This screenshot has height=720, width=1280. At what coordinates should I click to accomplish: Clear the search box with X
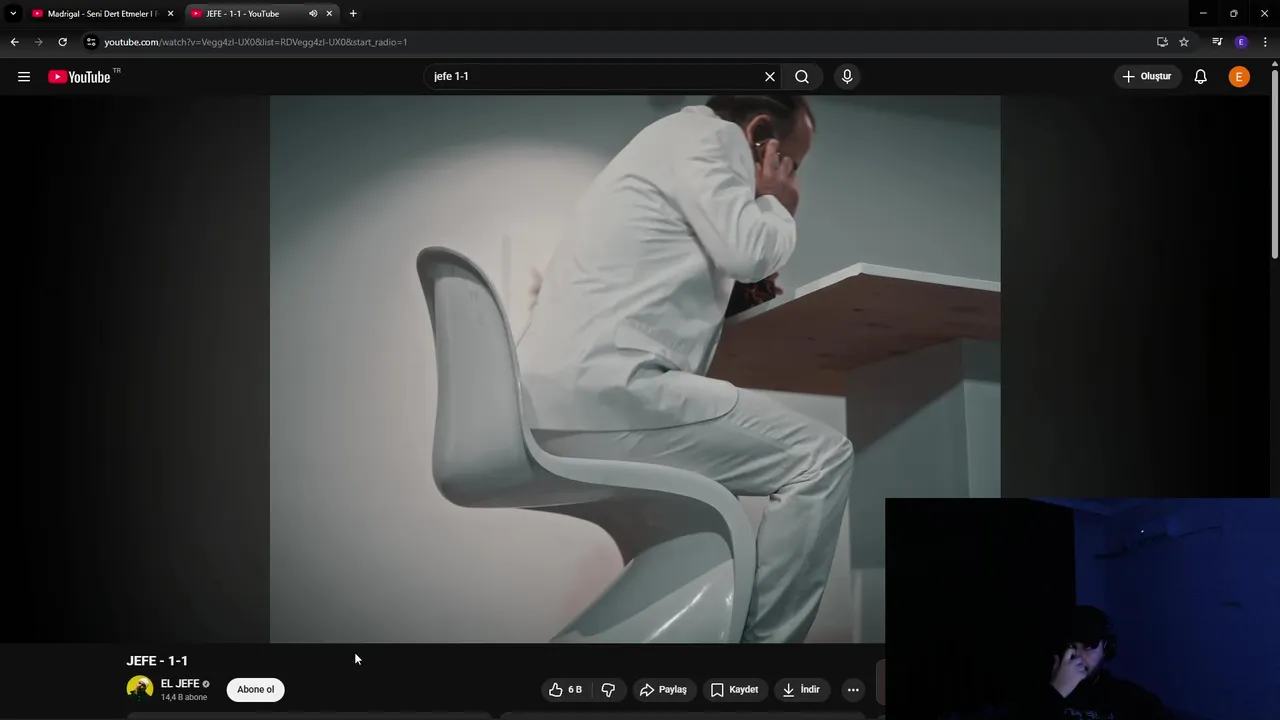point(770,76)
